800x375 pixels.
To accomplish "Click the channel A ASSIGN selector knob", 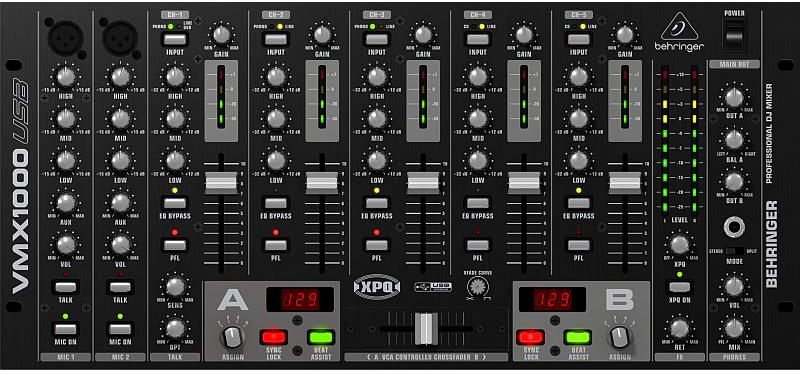I will coord(232,337).
